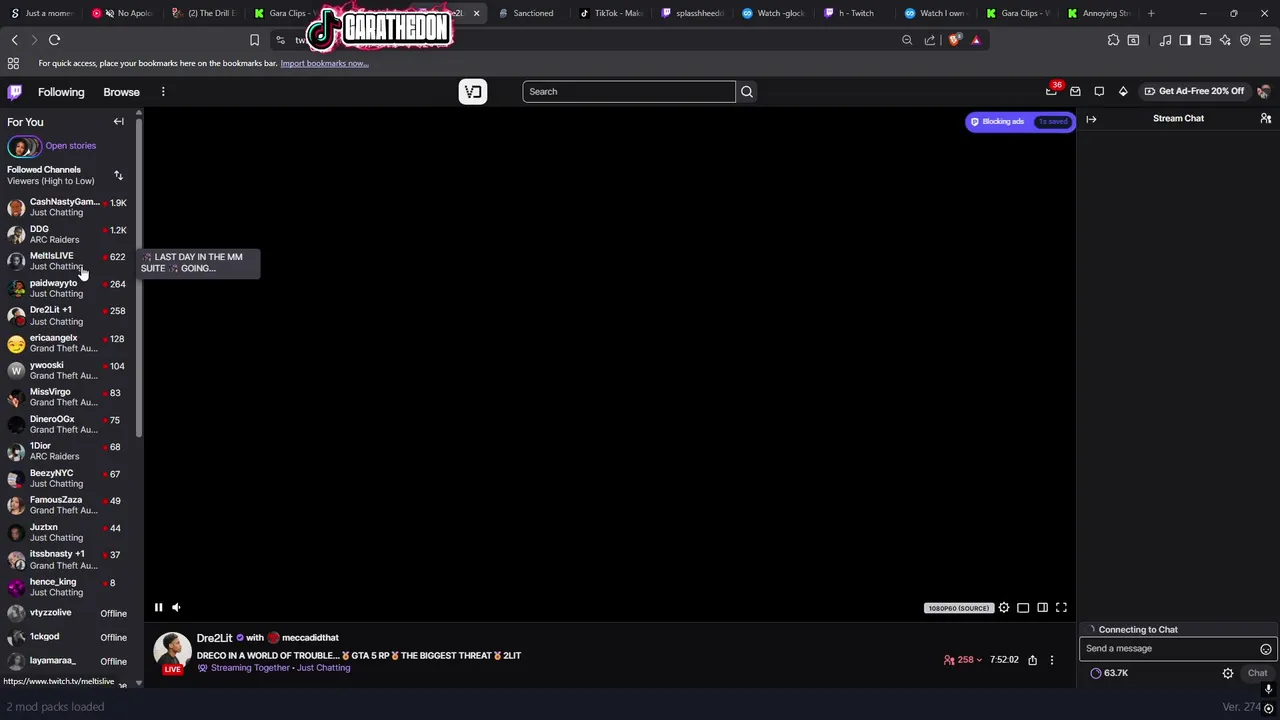Open the chat emote picker

[1265, 649]
